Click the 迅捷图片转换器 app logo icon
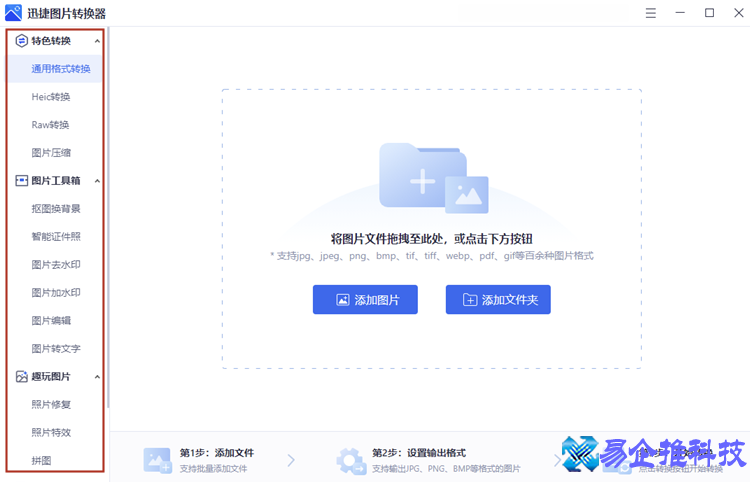Image resolution: width=750 pixels, height=482 pixels. (x=13, y=13)
